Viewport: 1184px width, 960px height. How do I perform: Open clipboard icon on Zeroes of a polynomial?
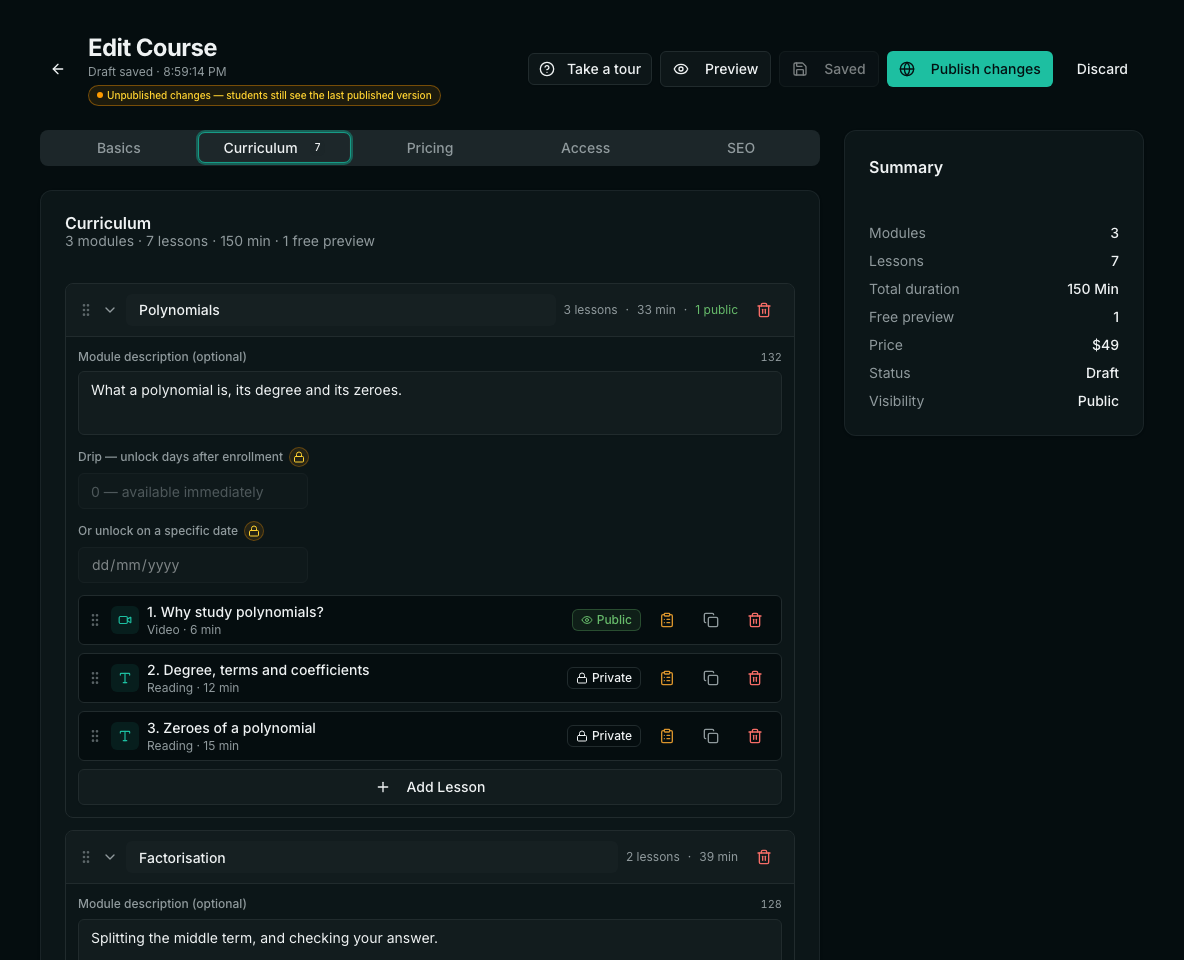click(667, 736)
